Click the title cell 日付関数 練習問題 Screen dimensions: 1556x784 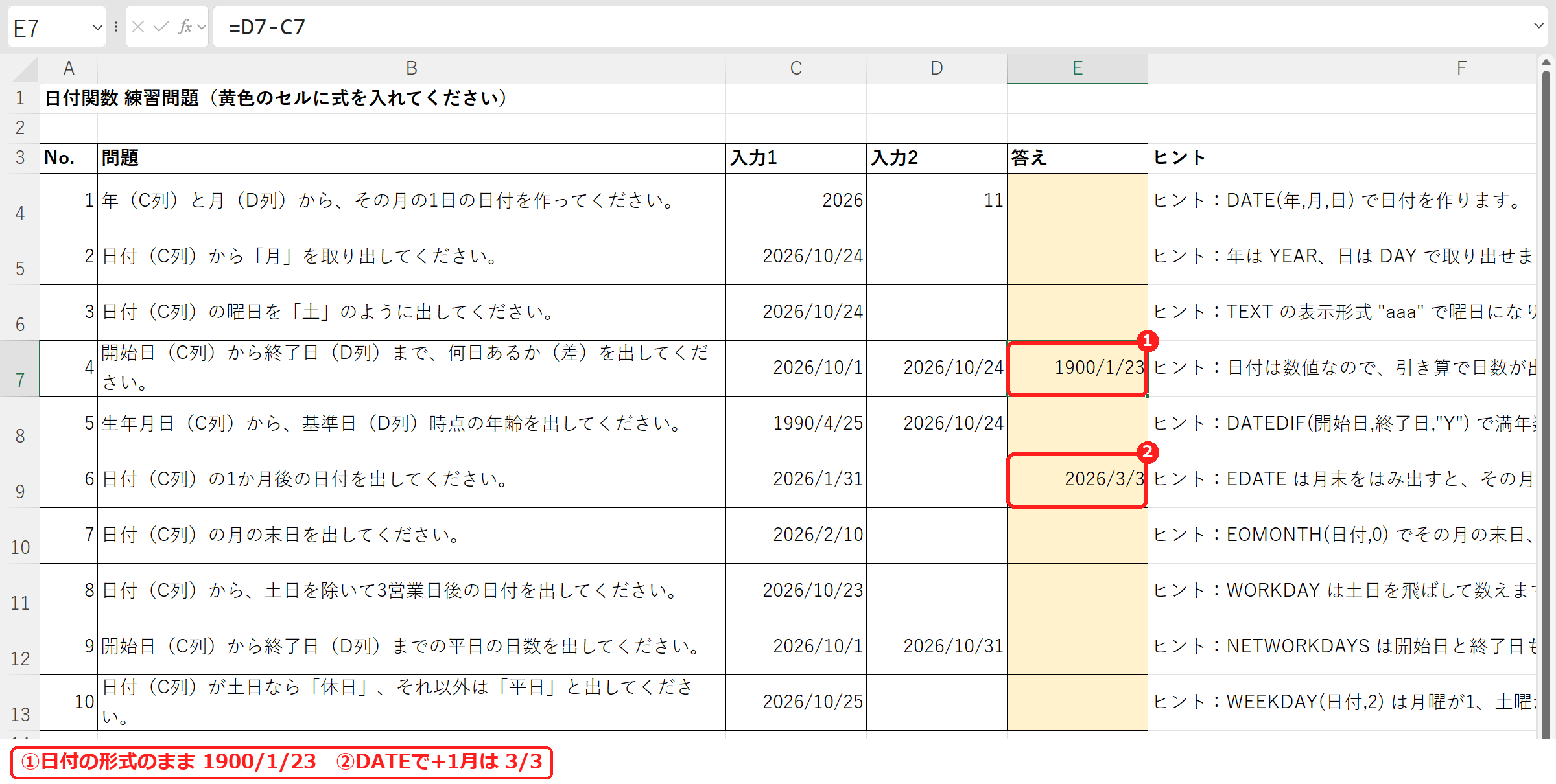click(x=383, y=98)
